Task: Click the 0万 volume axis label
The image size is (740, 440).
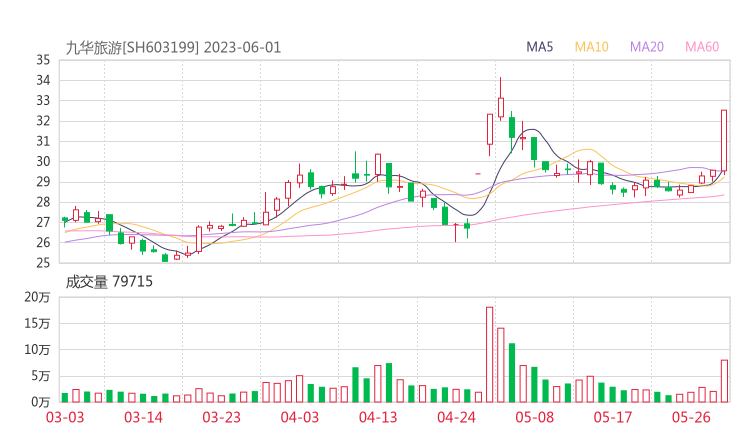Action: [x=41, y=402]
